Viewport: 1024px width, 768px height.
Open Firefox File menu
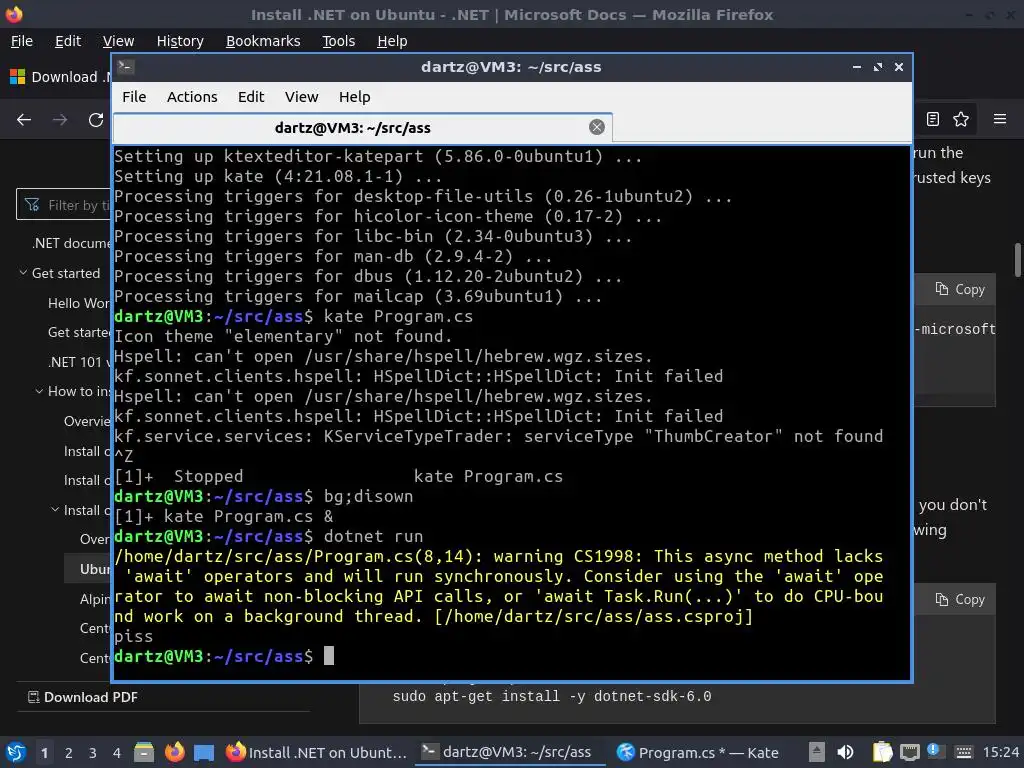click(22, 41)
